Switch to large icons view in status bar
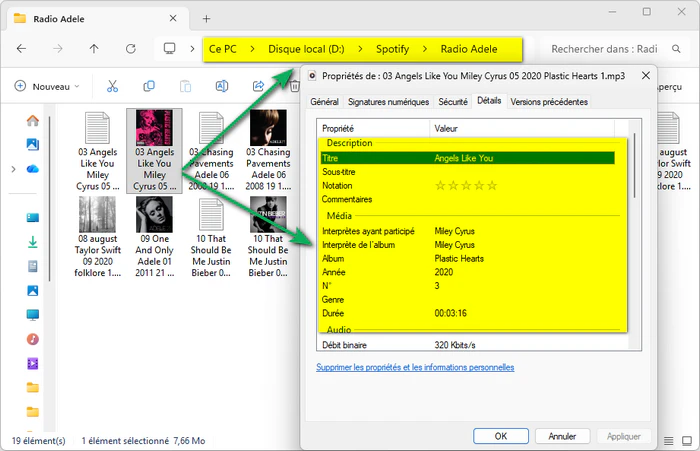The width and height of the screenshot is (700, 451). click(x=687, y=441)
